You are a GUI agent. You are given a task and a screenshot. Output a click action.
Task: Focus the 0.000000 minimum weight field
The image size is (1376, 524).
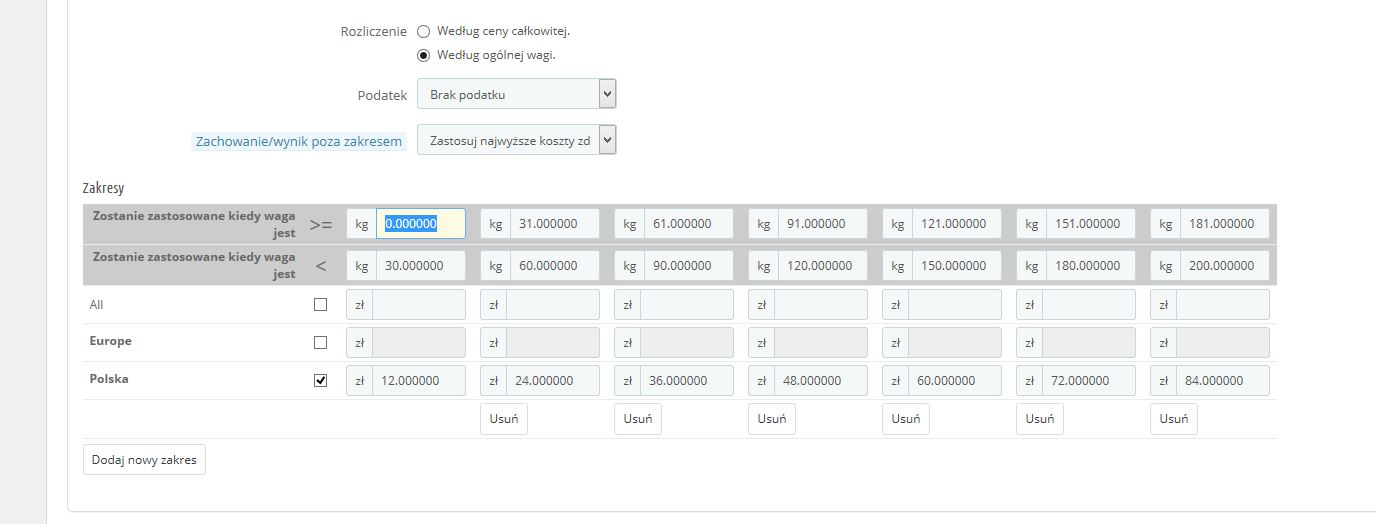(420, 224)
